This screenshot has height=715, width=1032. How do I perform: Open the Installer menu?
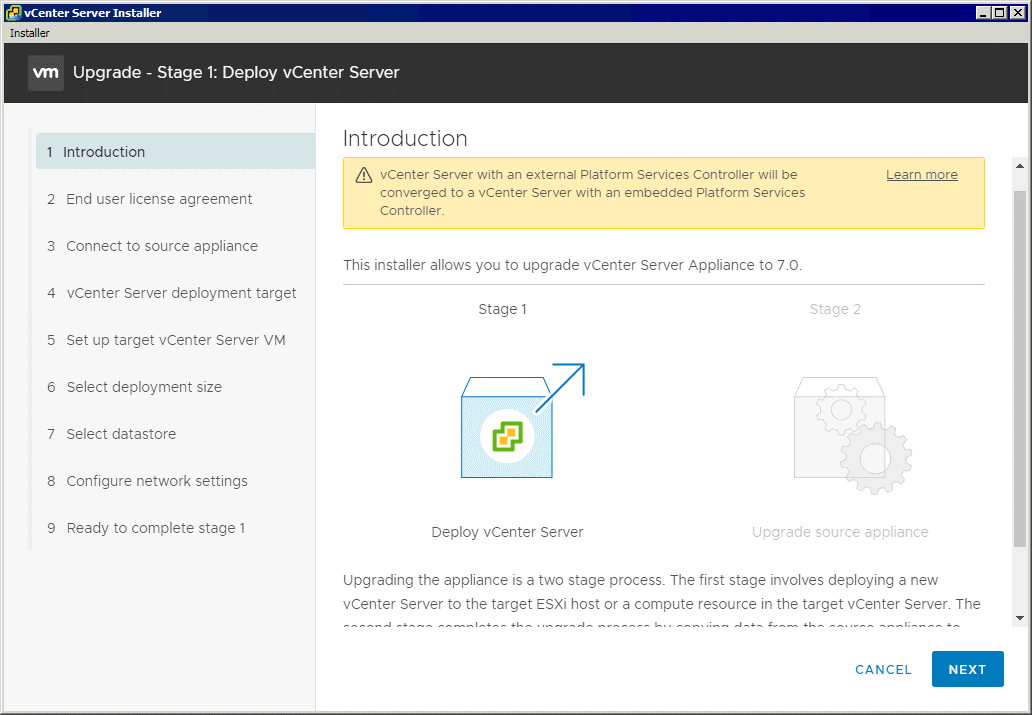(x=29, y=32)
